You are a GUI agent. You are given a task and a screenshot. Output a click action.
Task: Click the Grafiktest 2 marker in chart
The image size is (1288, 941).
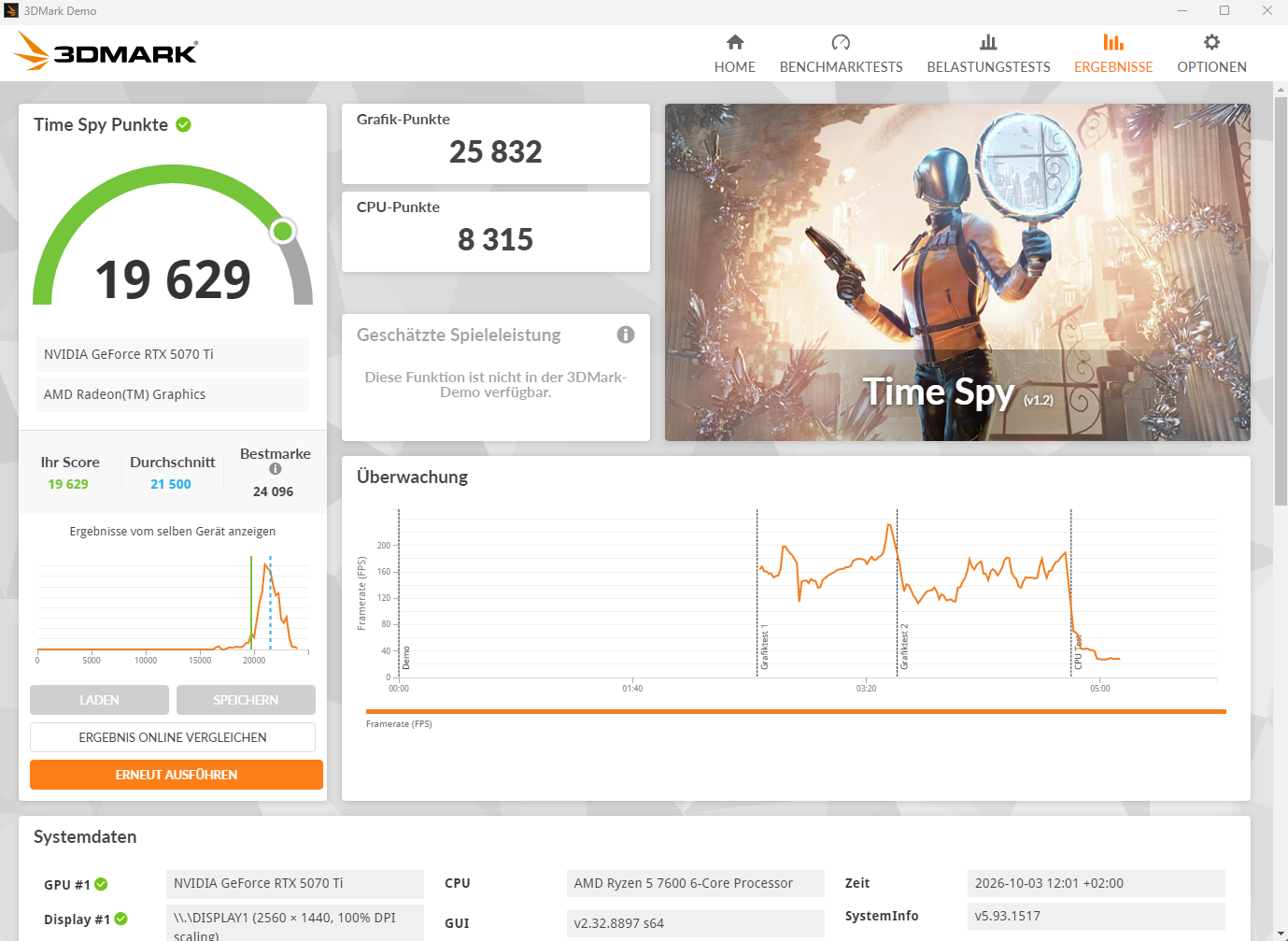click(x=904, y=648)
